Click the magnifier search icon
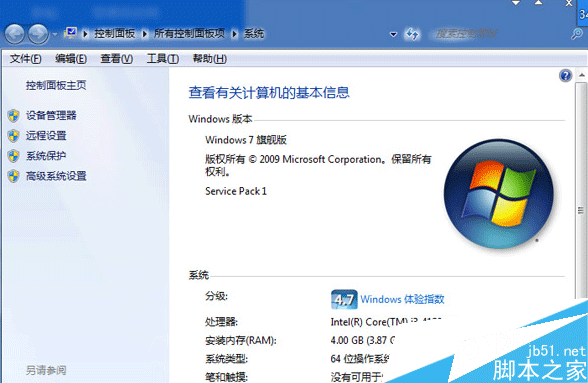The image size is (588, 383). pos(577,34)
